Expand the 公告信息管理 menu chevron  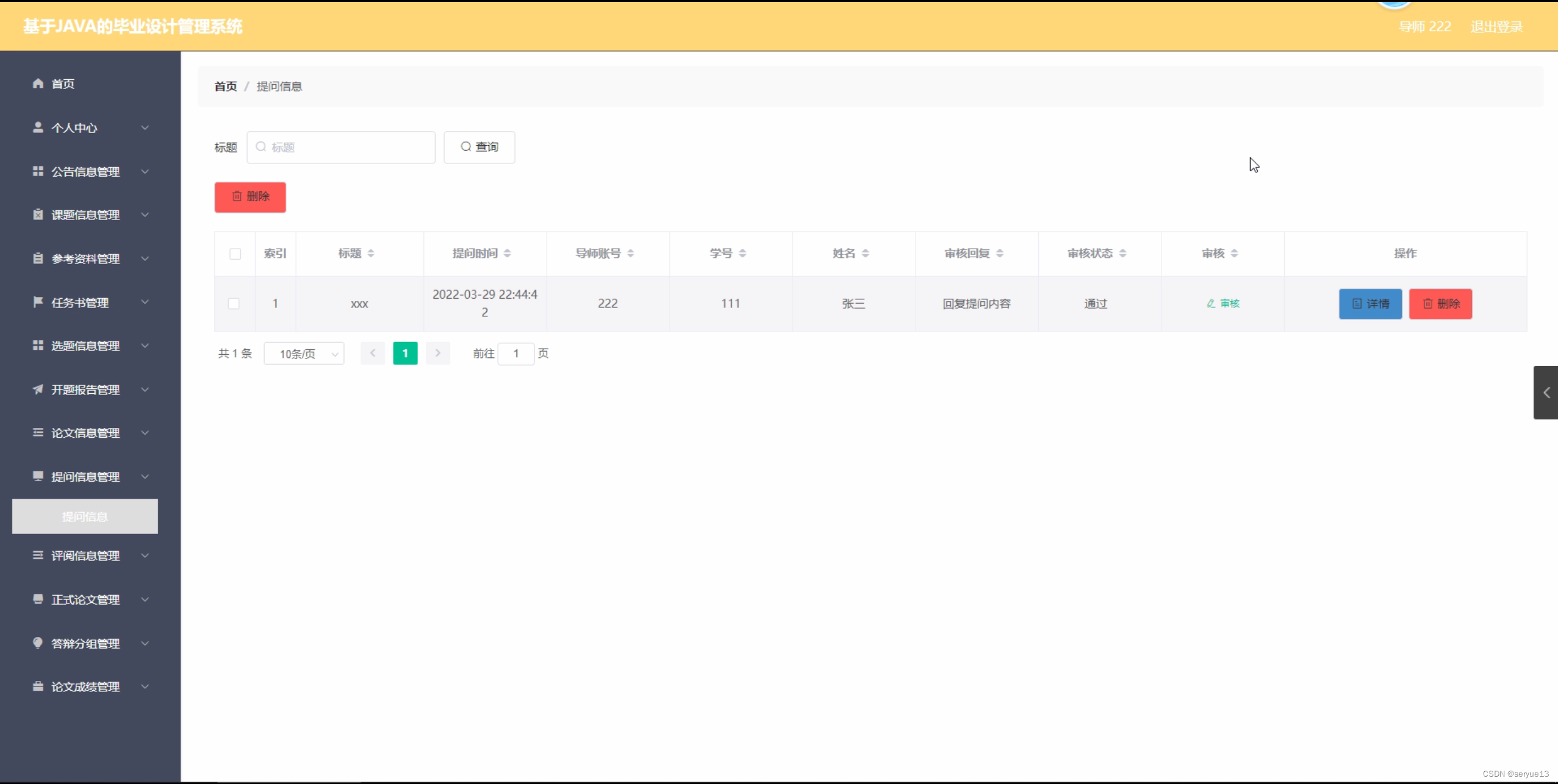tap(145, 171)
